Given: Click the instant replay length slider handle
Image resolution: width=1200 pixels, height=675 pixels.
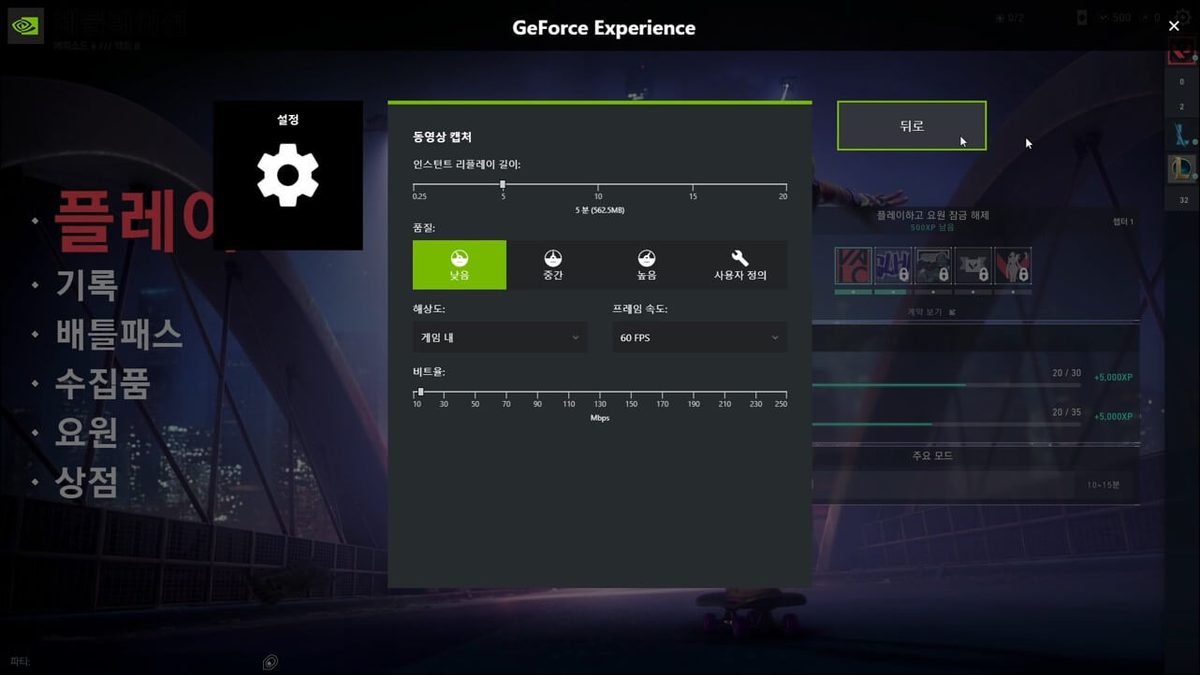Looking at the screenshot, I should (x=503, y=184).
